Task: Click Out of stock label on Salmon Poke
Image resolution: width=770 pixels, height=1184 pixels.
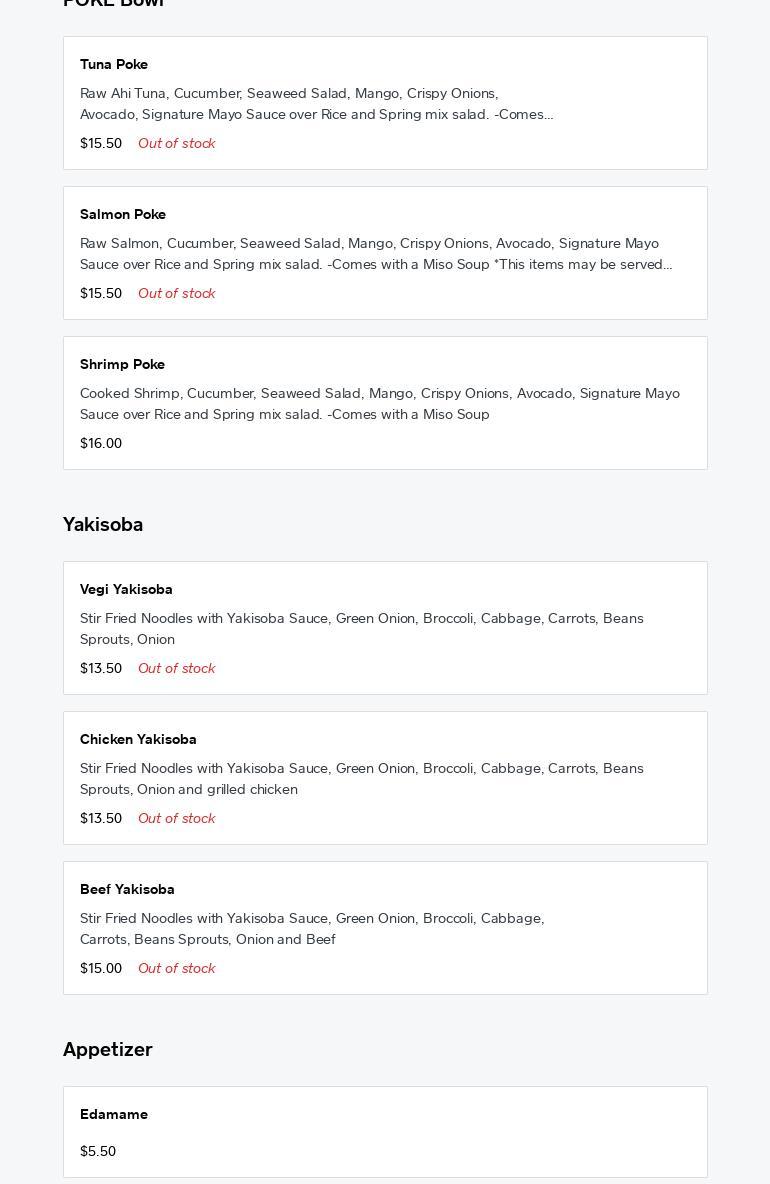Action: click(x=176, y=293)
